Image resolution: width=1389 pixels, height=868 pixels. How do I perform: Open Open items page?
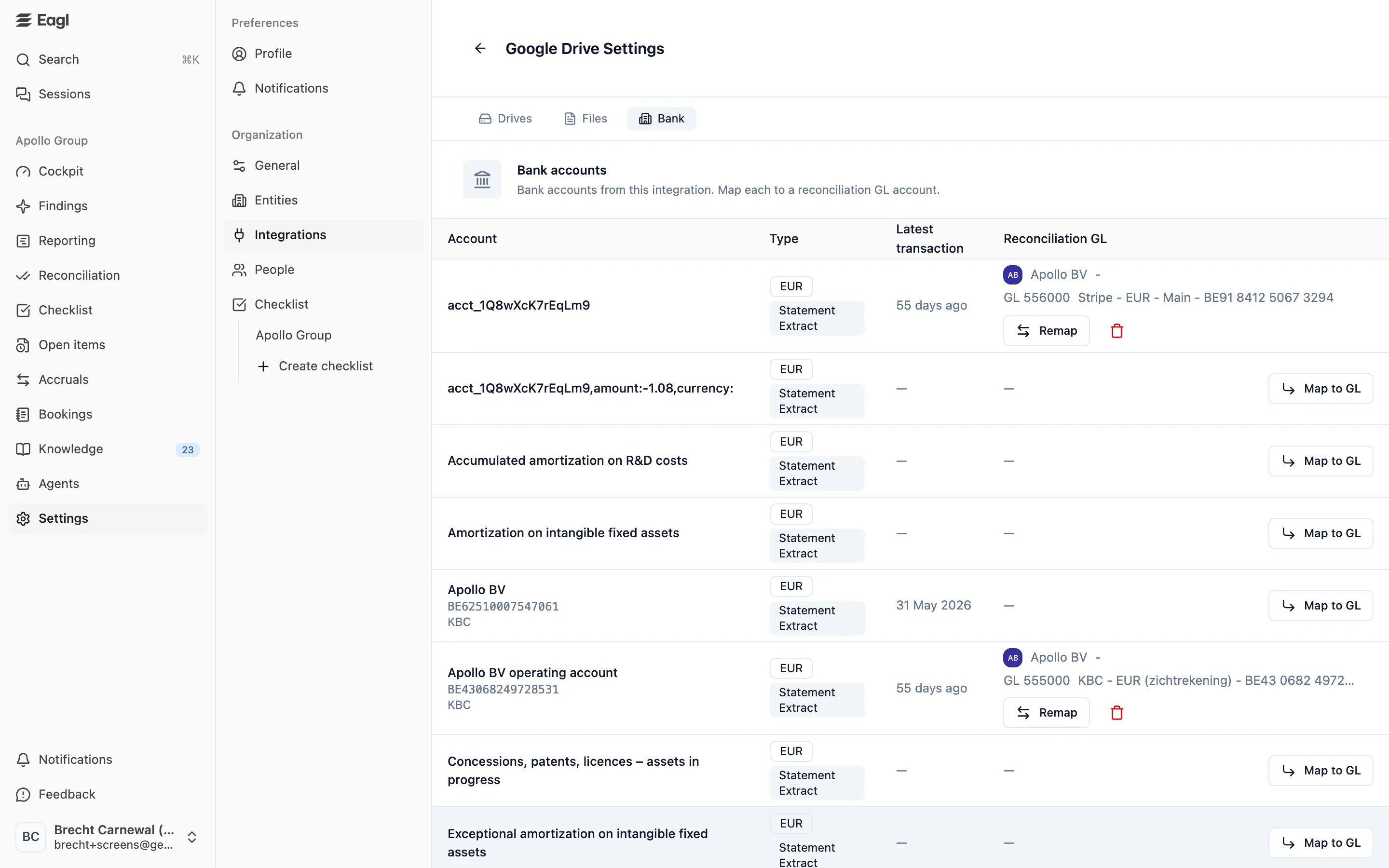click(x=108, y=345)
